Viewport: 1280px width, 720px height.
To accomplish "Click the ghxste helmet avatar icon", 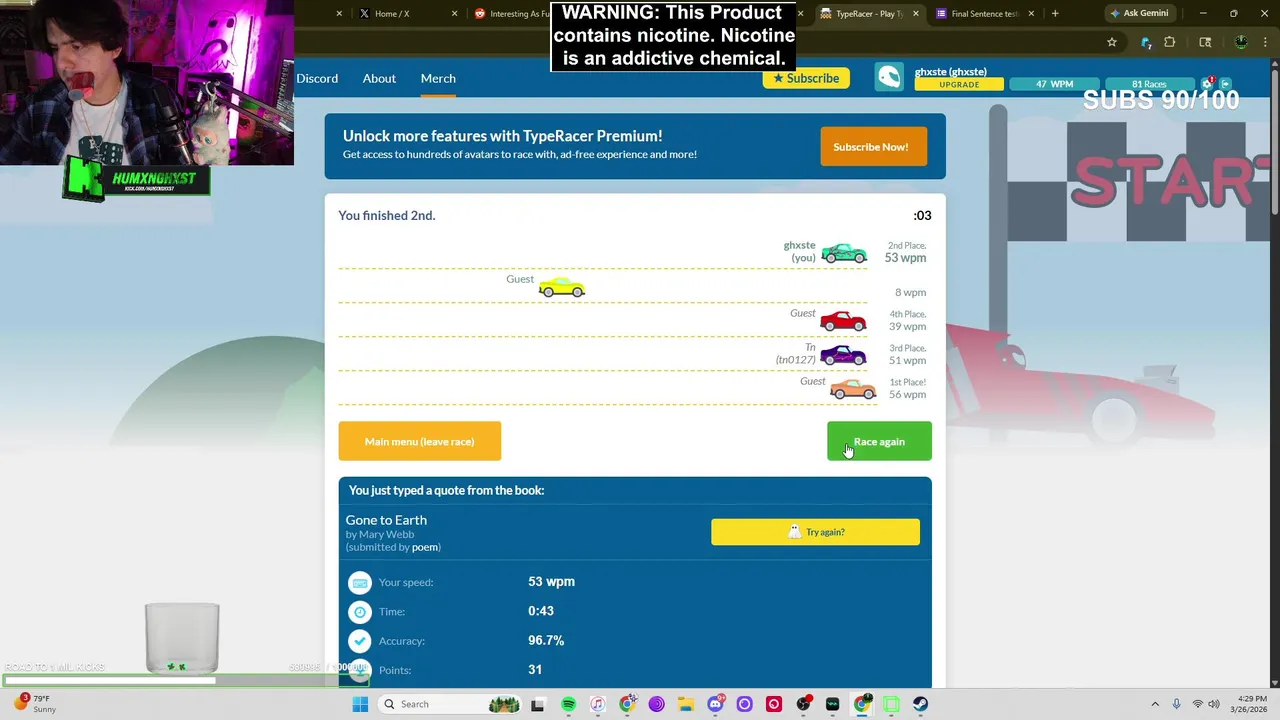I will point(889,78).
